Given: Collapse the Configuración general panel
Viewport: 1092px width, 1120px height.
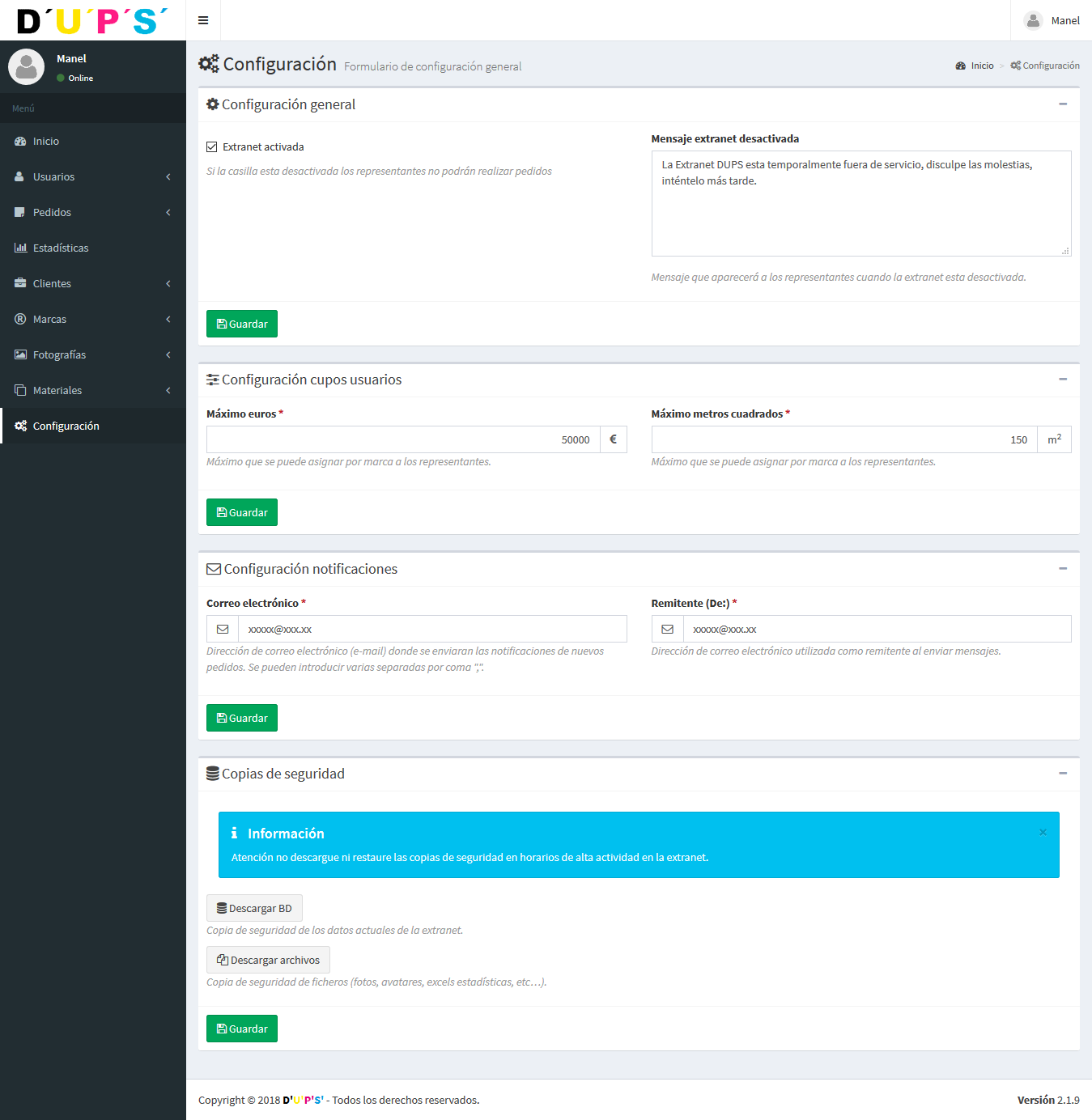Looking at the screenshot, I should pos(1063,104).
